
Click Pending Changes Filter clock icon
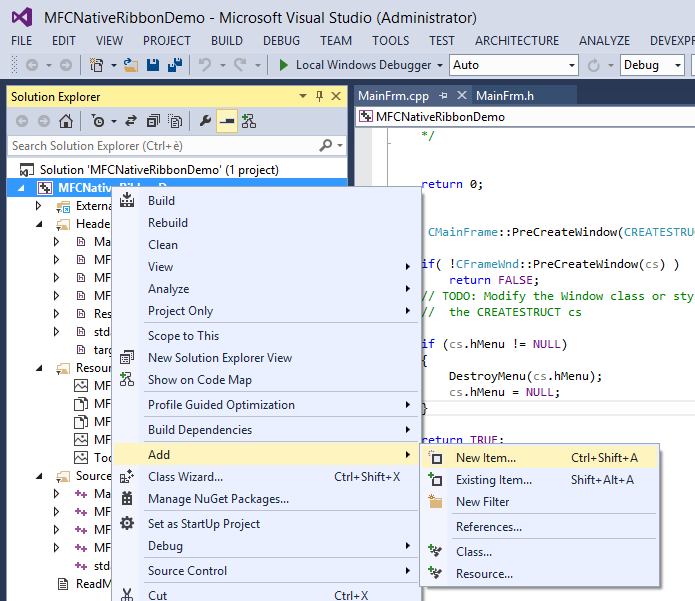pyautogui.click(x=98, y=121)
